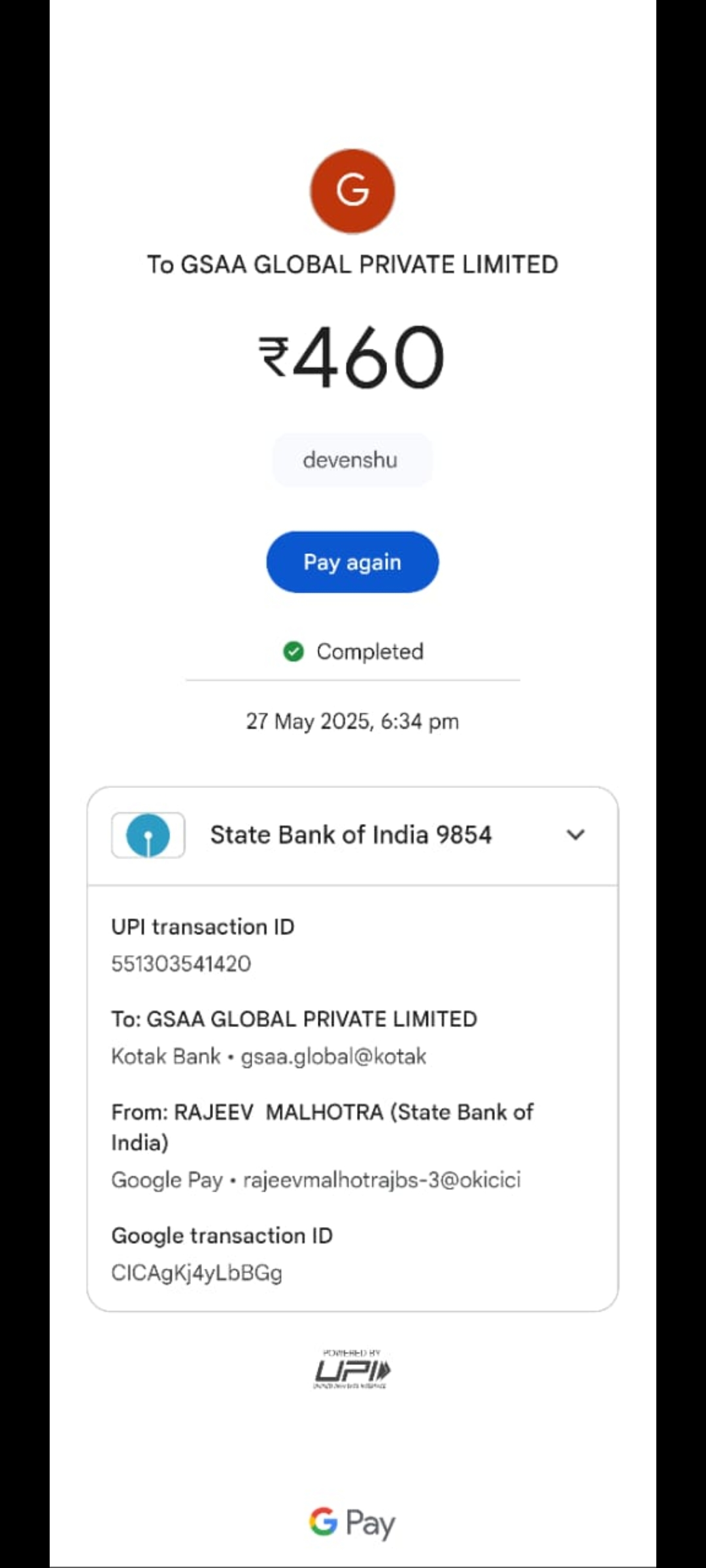Click the To: GSAA GLOBAL PRIVATE LIMITED detail row

click(x=294, y=1019)
